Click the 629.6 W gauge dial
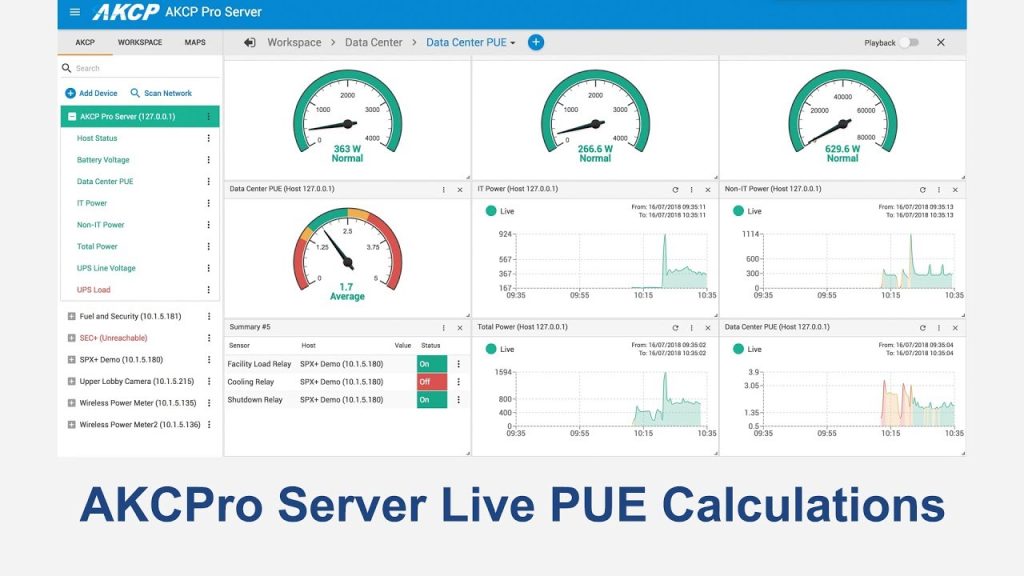This screenshot has width=1024, height=576. [842, 114]
